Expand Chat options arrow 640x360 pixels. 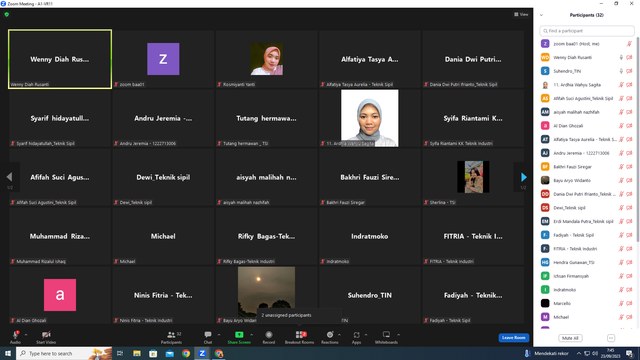[219, 335]
